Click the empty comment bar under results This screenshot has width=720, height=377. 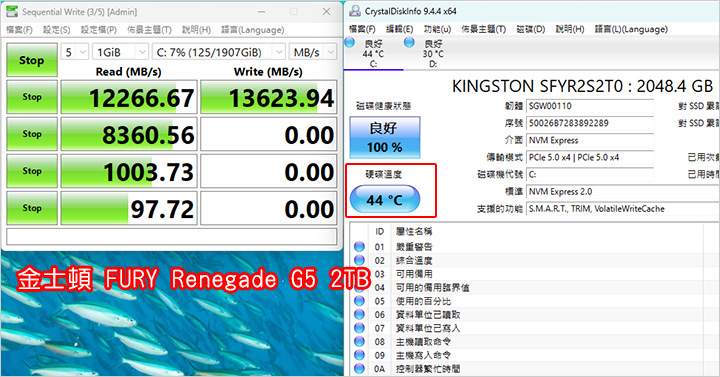coord(171,237)
